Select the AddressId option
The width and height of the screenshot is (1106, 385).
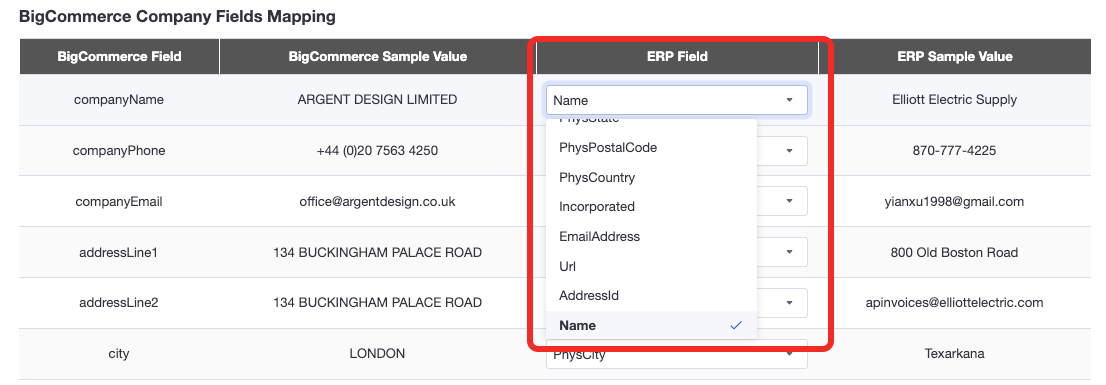(x=651, y=296)
